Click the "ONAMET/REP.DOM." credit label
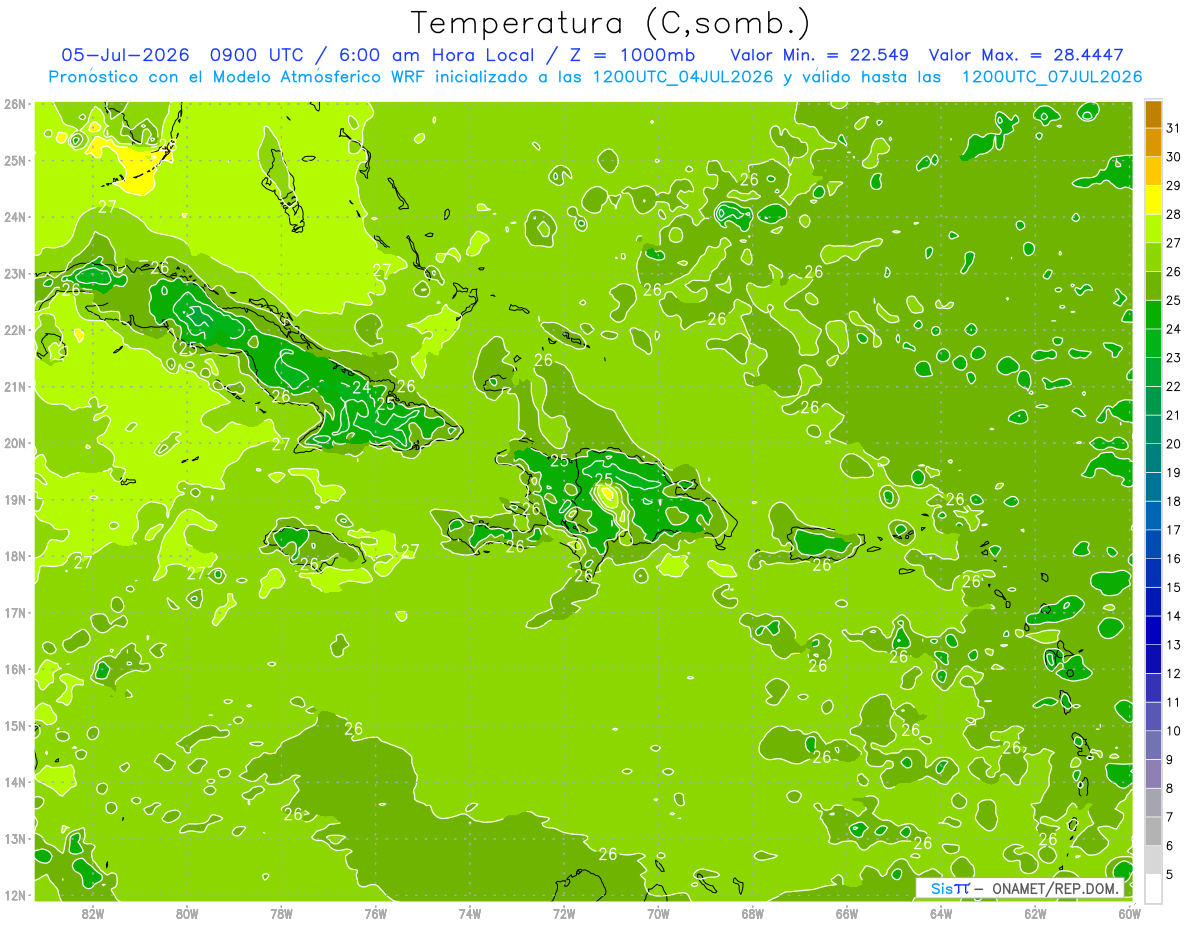This screenshot has height=927, width=1200. 1057,888
